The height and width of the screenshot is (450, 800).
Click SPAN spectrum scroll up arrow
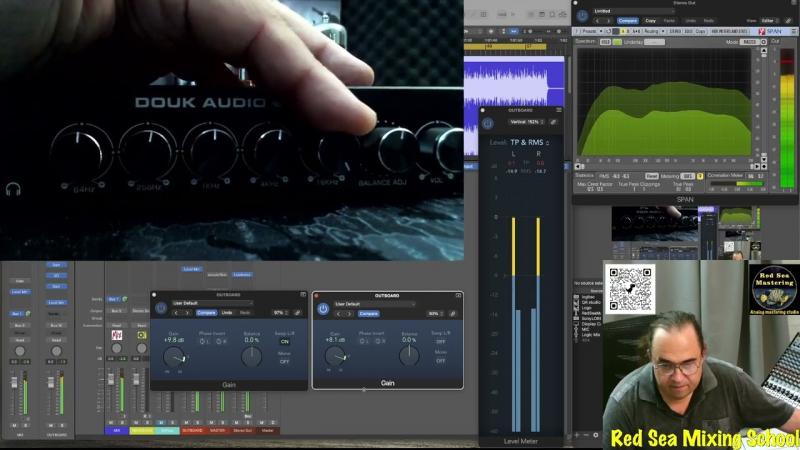pyautogui.click(x=764, y=51)
